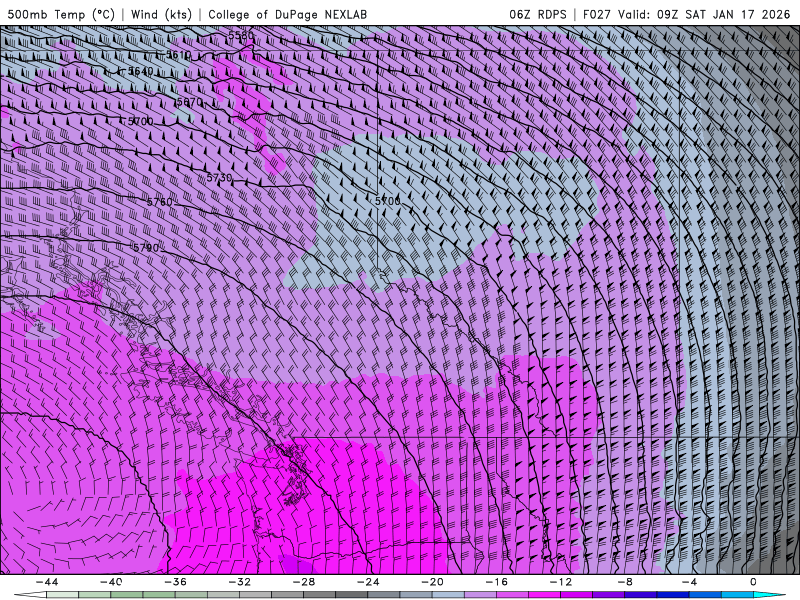This screenshot has width=800, height=600.
Task: Click the College of DuPage NEXLAB text
Action: 288,14
